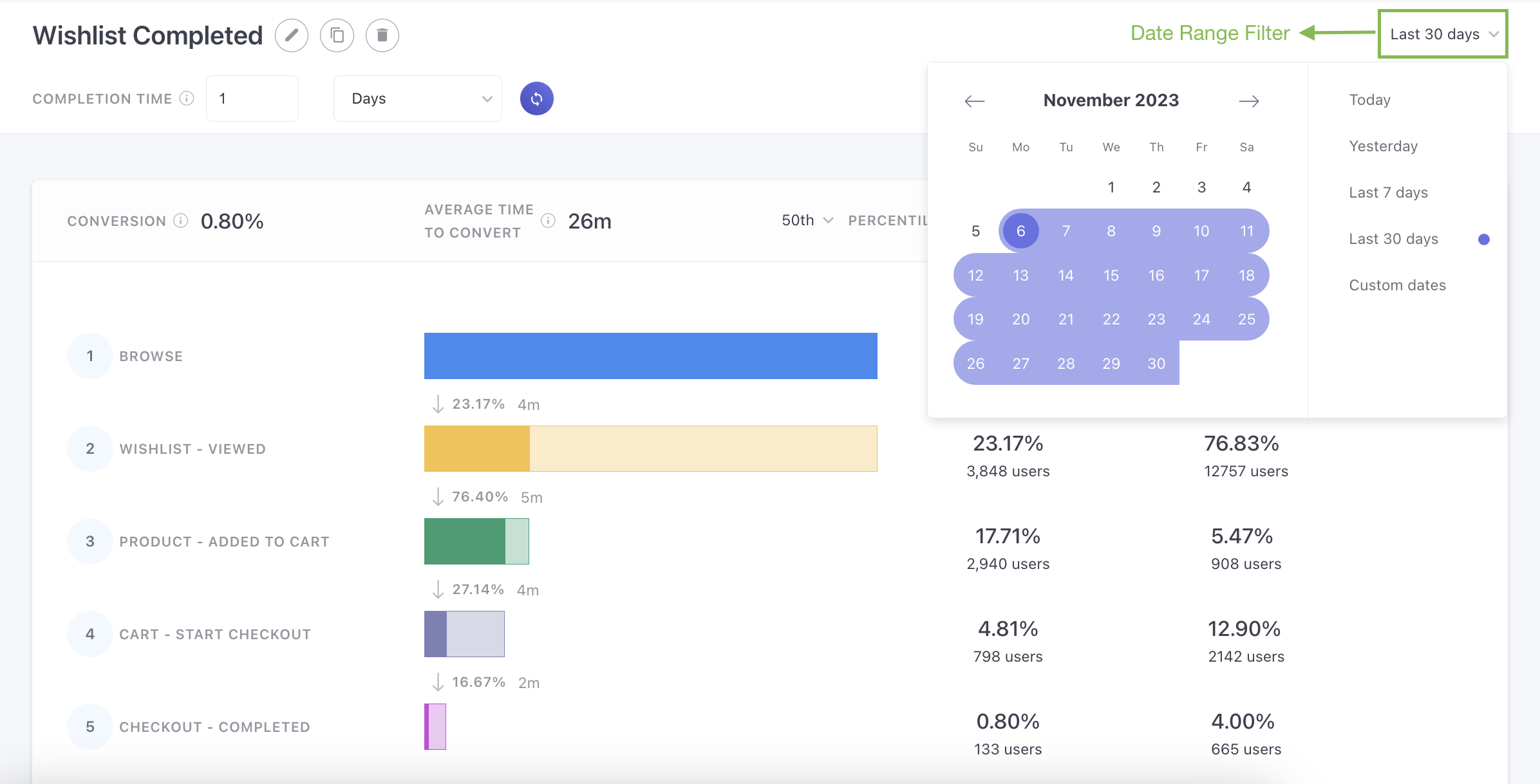The image size is (1540, 784).
Task: Go to the next month in the calendar
Action: (x=1249, y=101)
